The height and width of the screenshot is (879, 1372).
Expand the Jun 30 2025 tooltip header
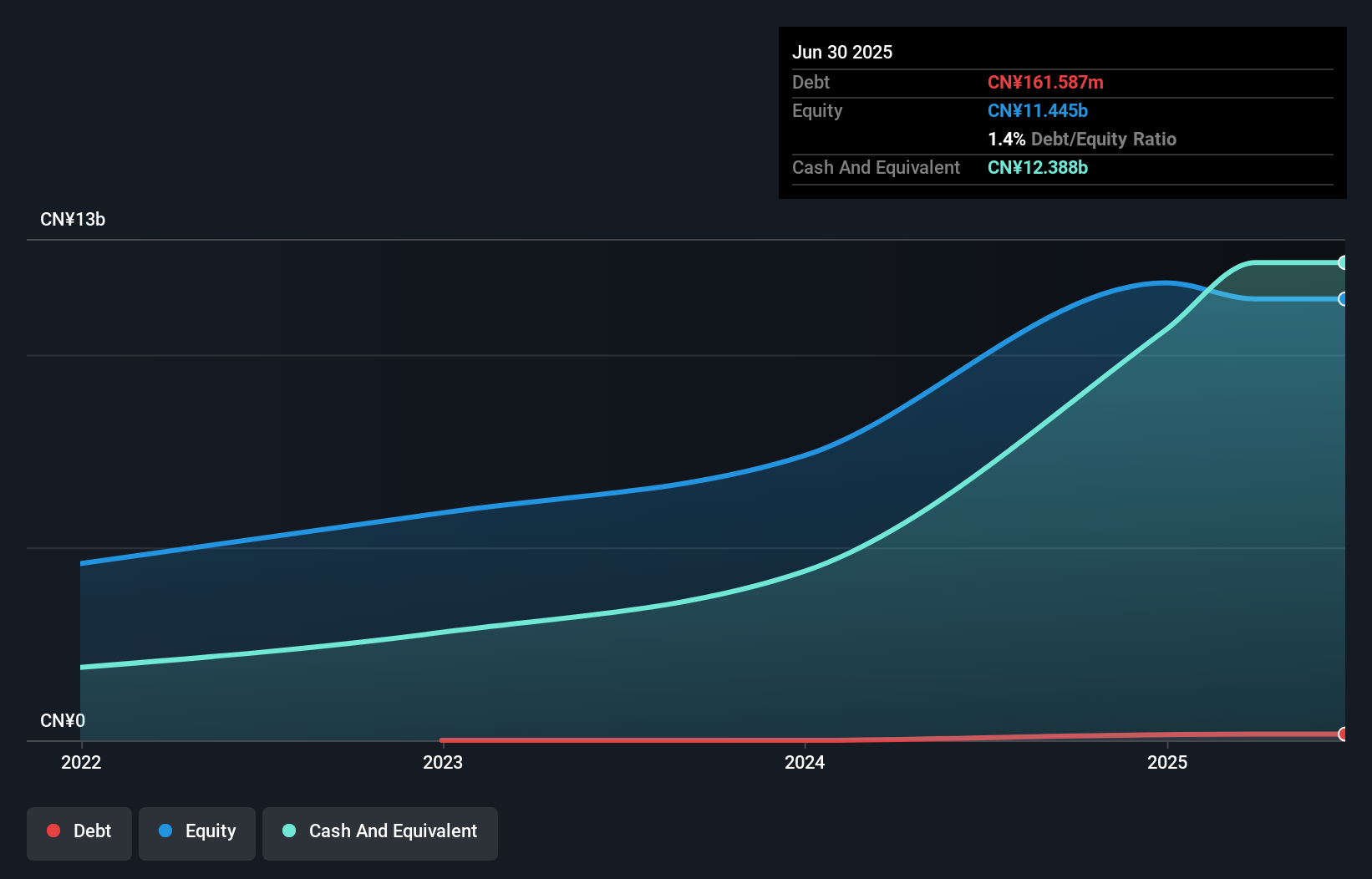tap(842, 52)
